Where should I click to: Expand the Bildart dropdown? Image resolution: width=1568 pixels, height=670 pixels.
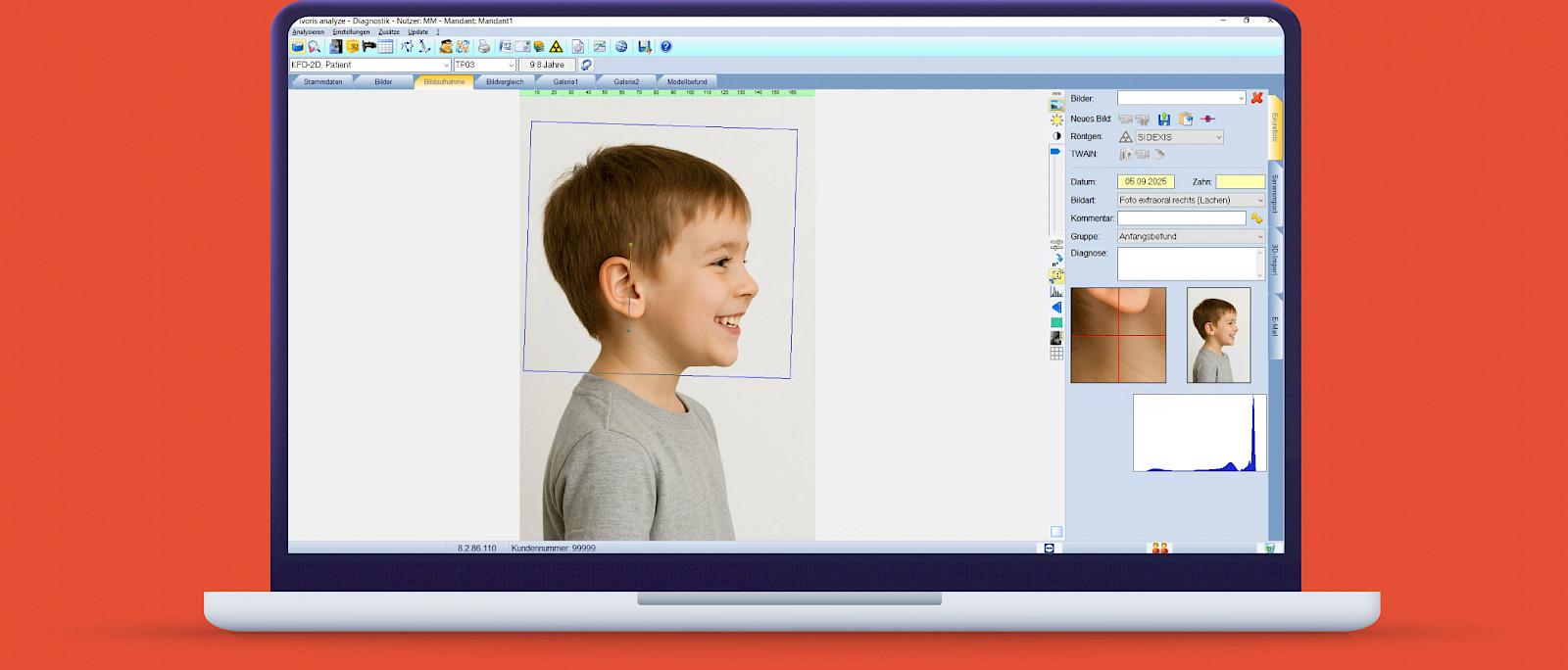coord(1260,200)
